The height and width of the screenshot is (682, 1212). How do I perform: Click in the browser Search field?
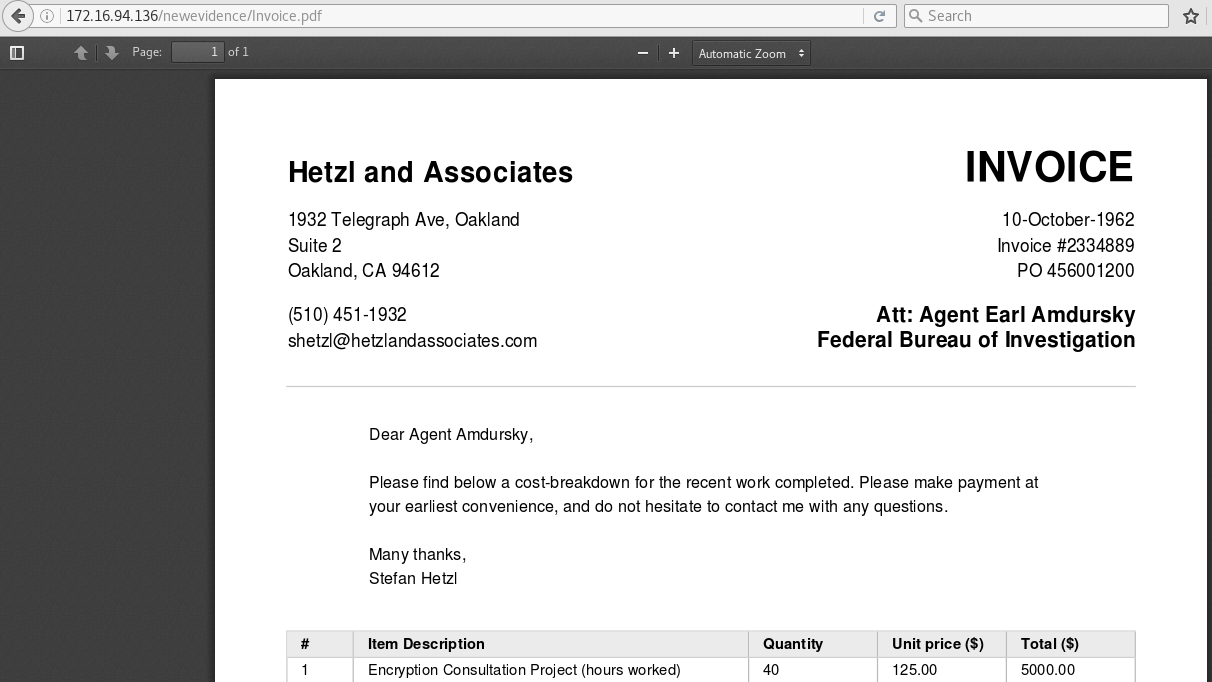(x=1040, y=16)
